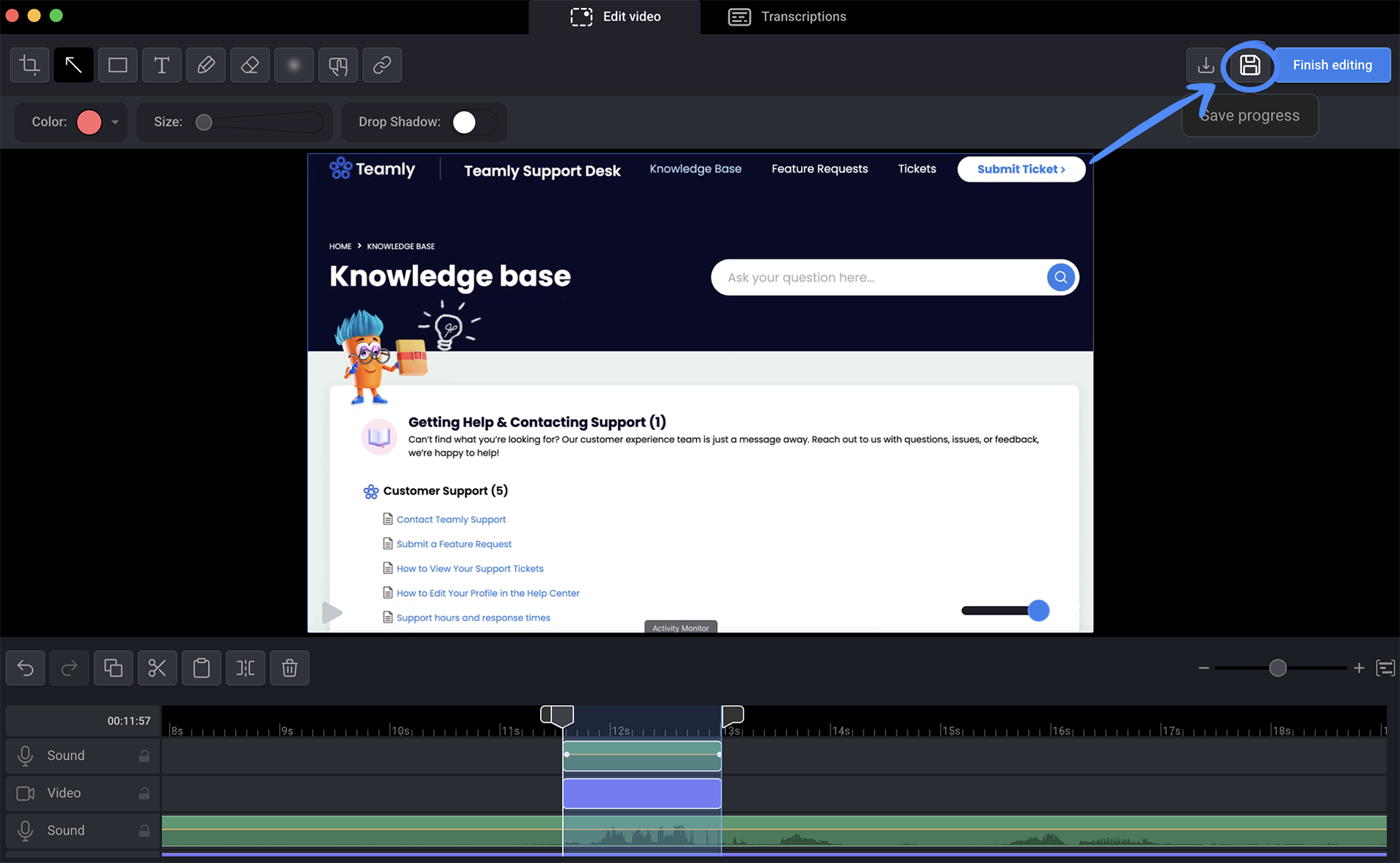Screen dimensions: 1400x863
Task: Click the selection end marker near 13s
Action: (733, 715)
